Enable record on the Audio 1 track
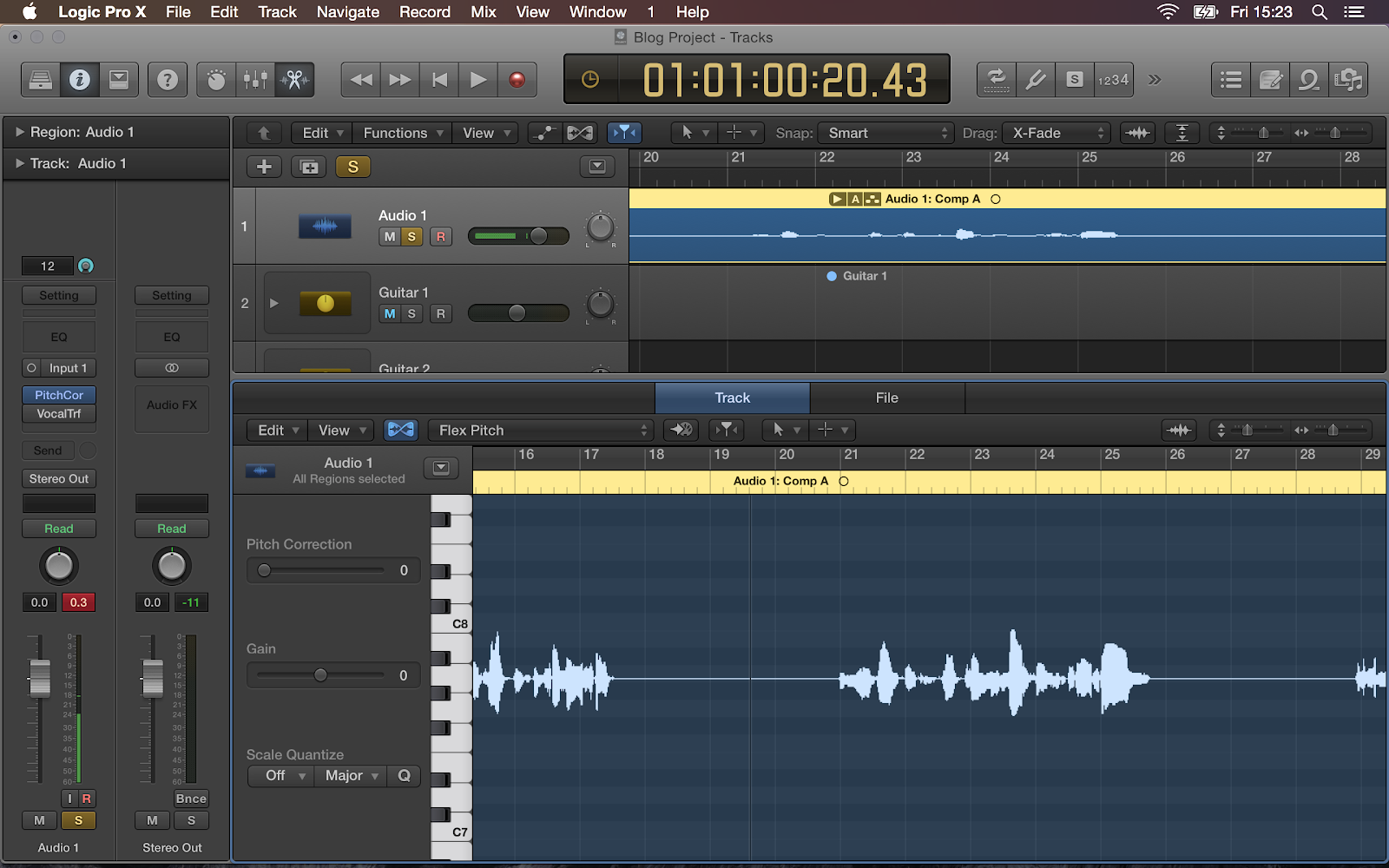The width and height of the screenshot is (1389, 868). (x=440, y=236)
